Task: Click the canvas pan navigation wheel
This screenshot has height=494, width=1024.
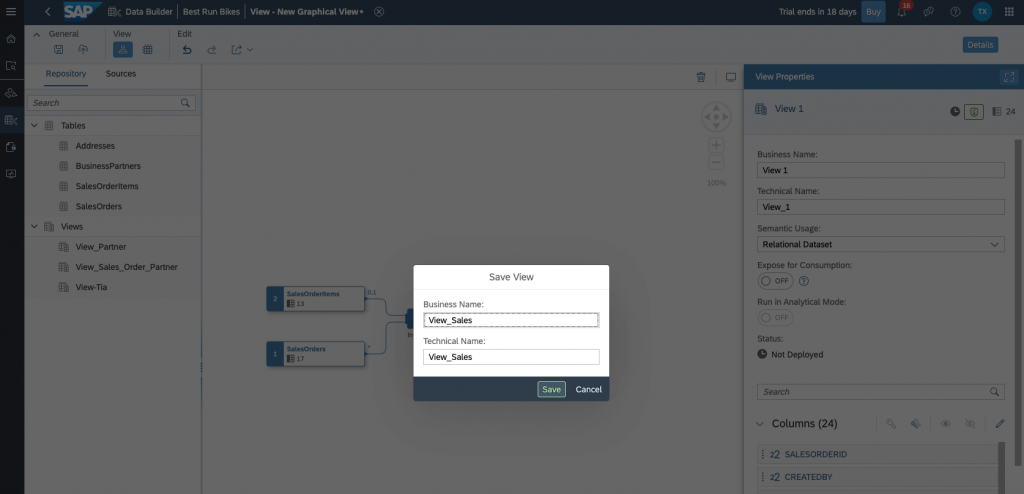Action: click(716, 118)
